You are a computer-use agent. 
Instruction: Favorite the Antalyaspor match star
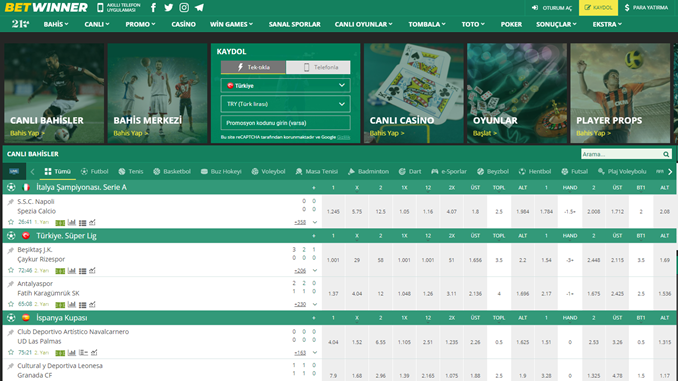pos(11,304)
